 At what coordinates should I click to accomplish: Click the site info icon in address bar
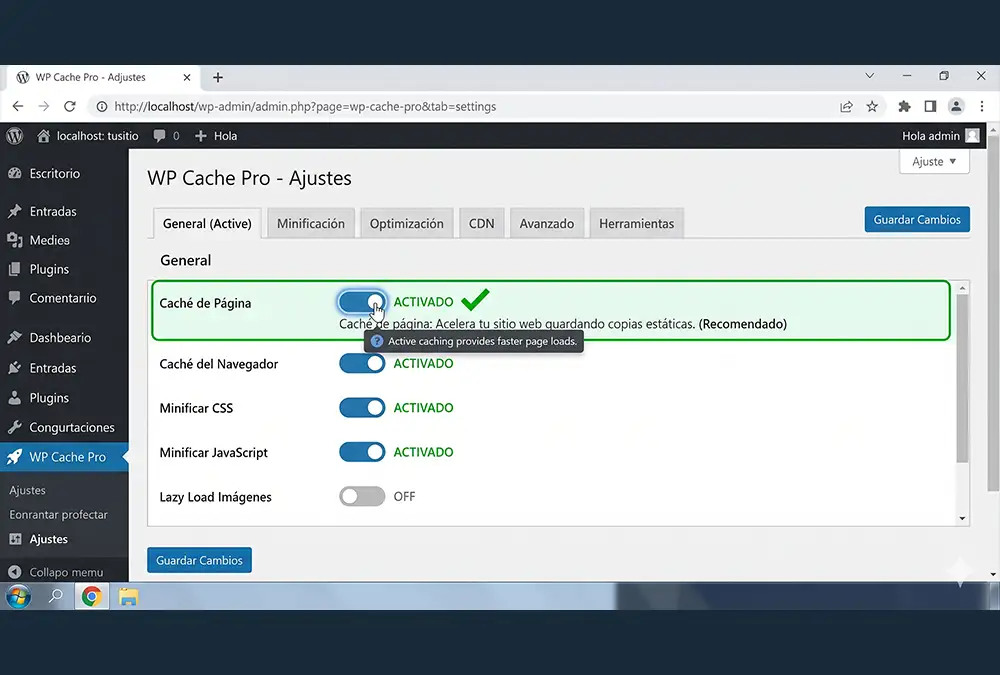point(102,107)
